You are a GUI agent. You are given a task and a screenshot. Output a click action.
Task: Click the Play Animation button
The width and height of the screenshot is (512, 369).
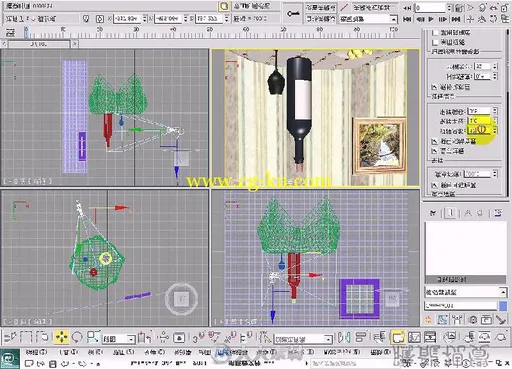(x=431, y=19)
